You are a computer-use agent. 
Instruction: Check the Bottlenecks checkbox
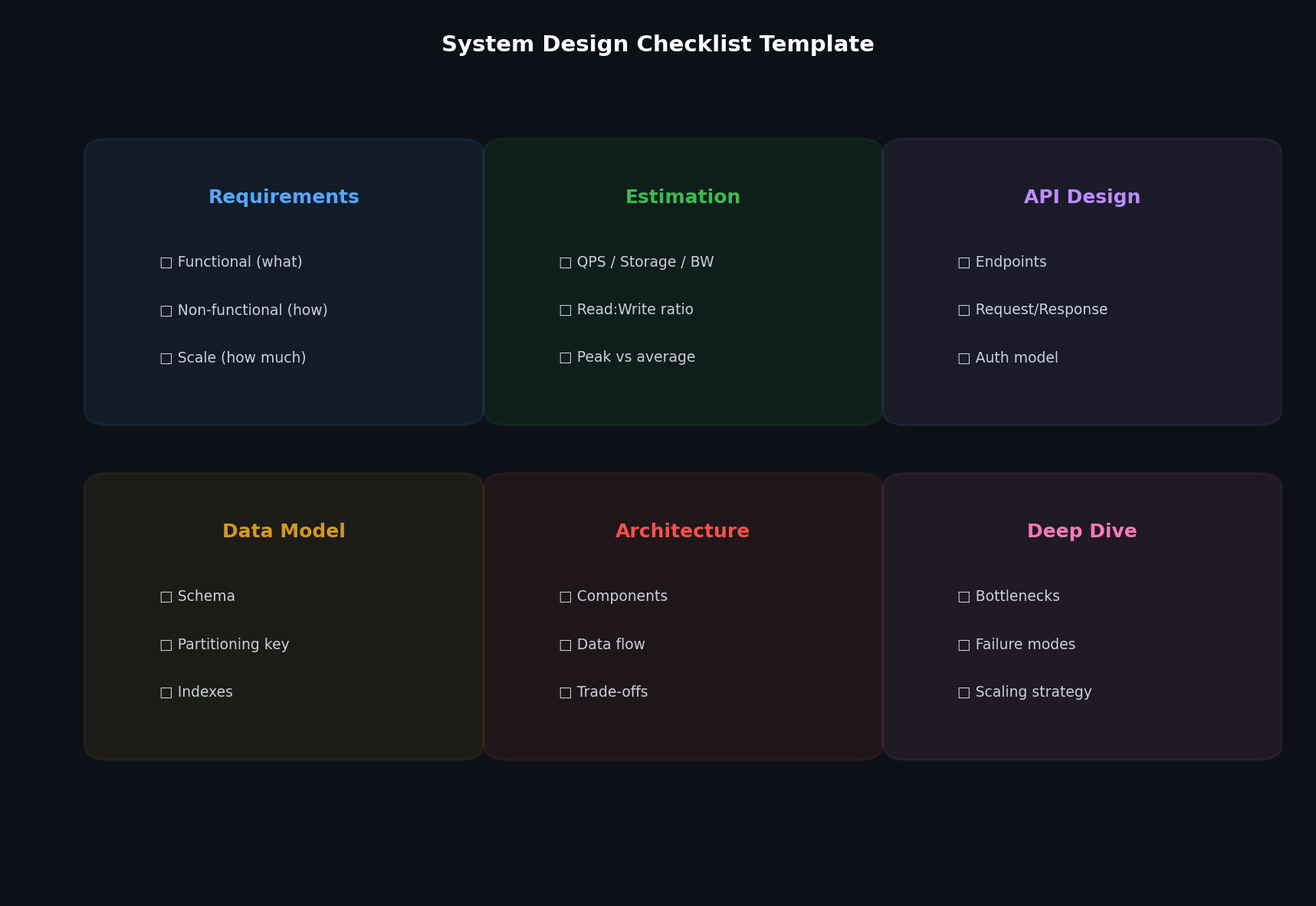964,597
